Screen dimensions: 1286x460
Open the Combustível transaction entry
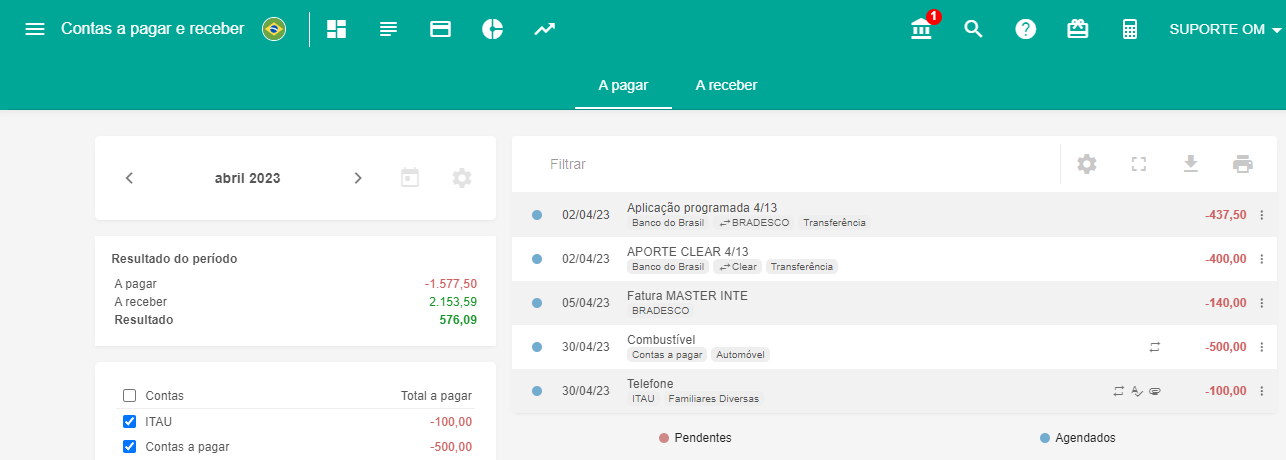[x=661, y=340]
